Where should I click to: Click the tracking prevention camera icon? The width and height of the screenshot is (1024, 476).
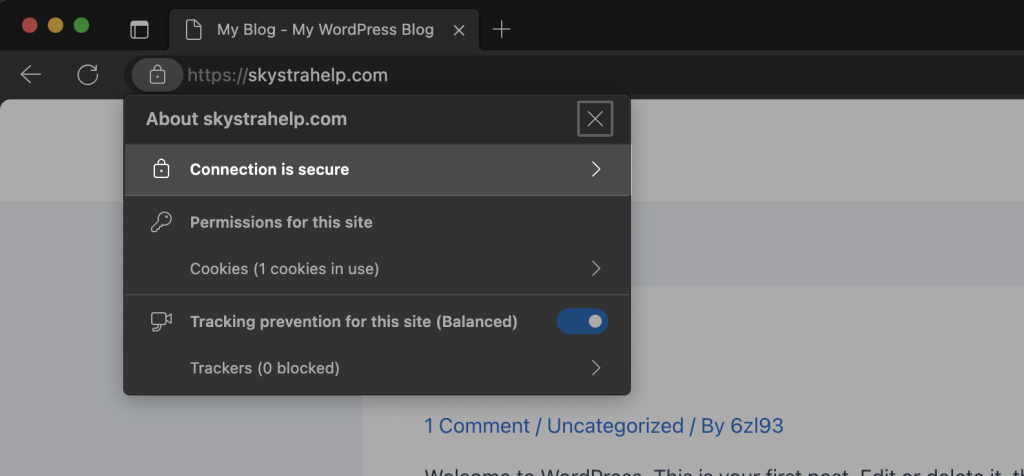point(161,322)
